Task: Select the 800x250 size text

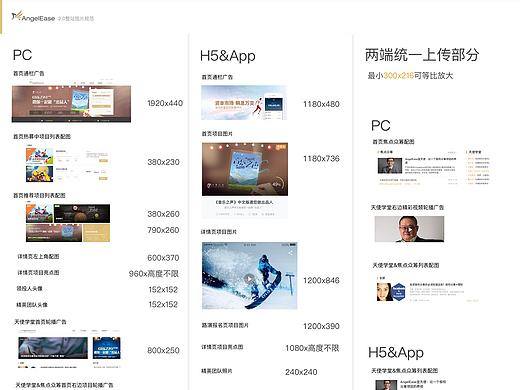Action: (163, 350)
